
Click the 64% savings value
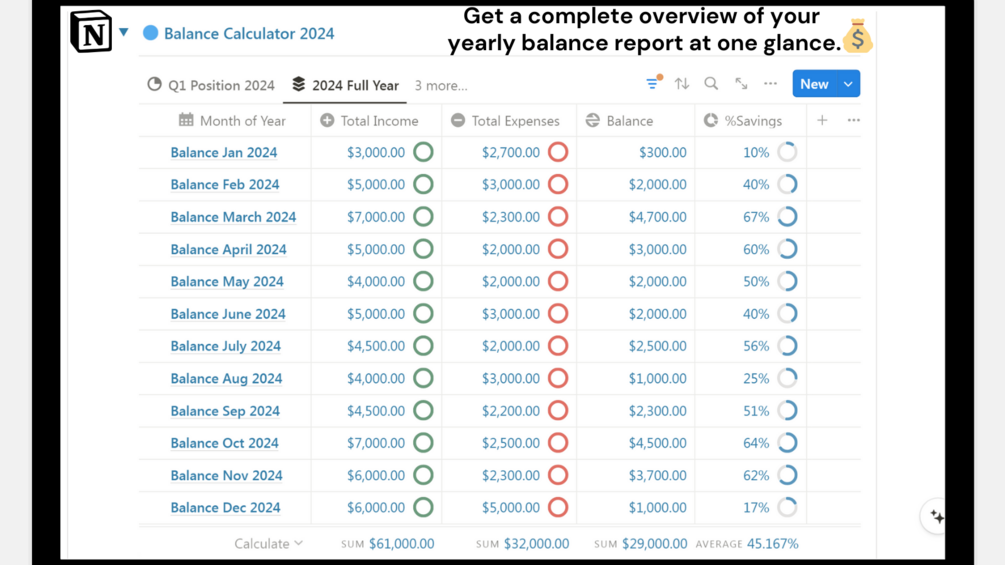click(x=756, y=443)
